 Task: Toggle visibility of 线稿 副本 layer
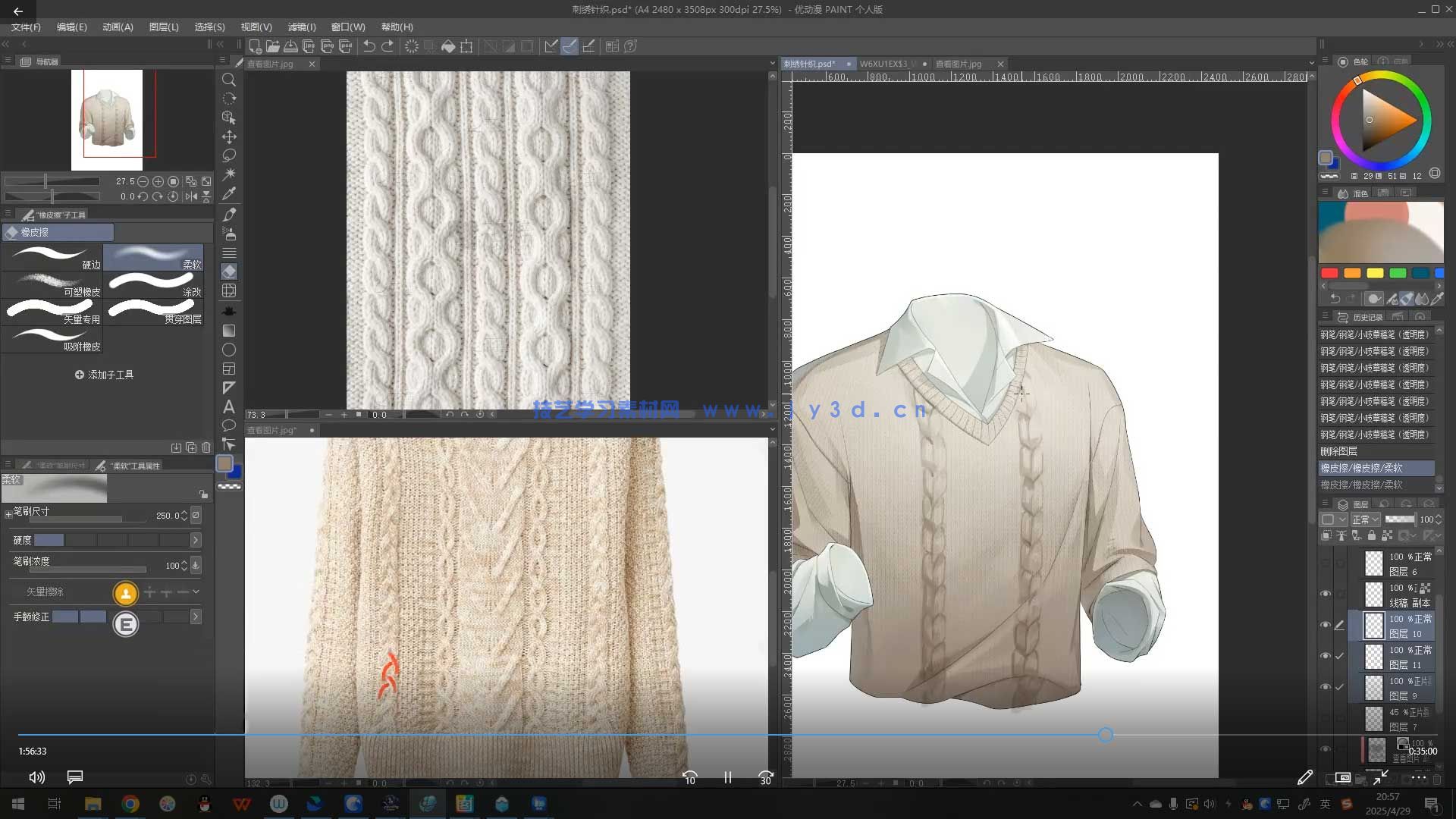click(1326, 594)
